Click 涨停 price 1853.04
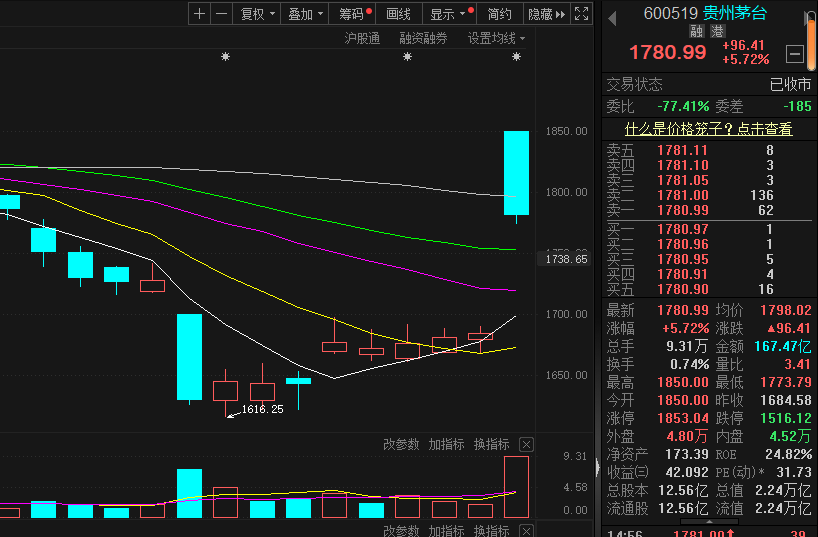 (682, 418)
